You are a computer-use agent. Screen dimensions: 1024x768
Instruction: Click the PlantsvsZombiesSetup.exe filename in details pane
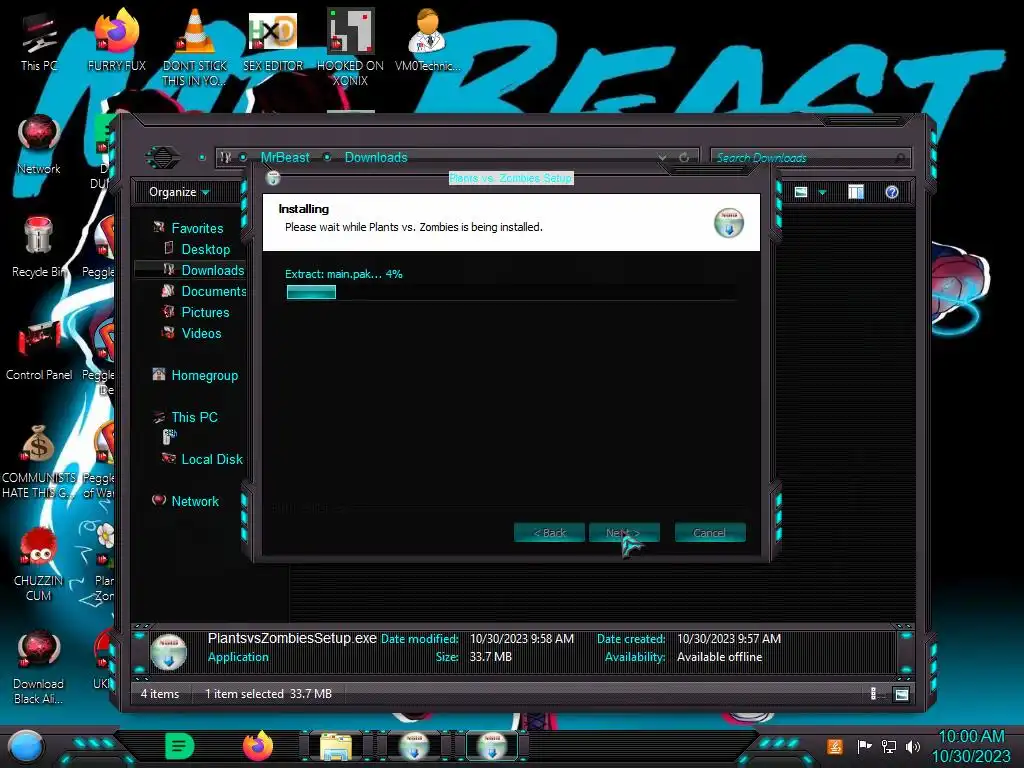292,638
